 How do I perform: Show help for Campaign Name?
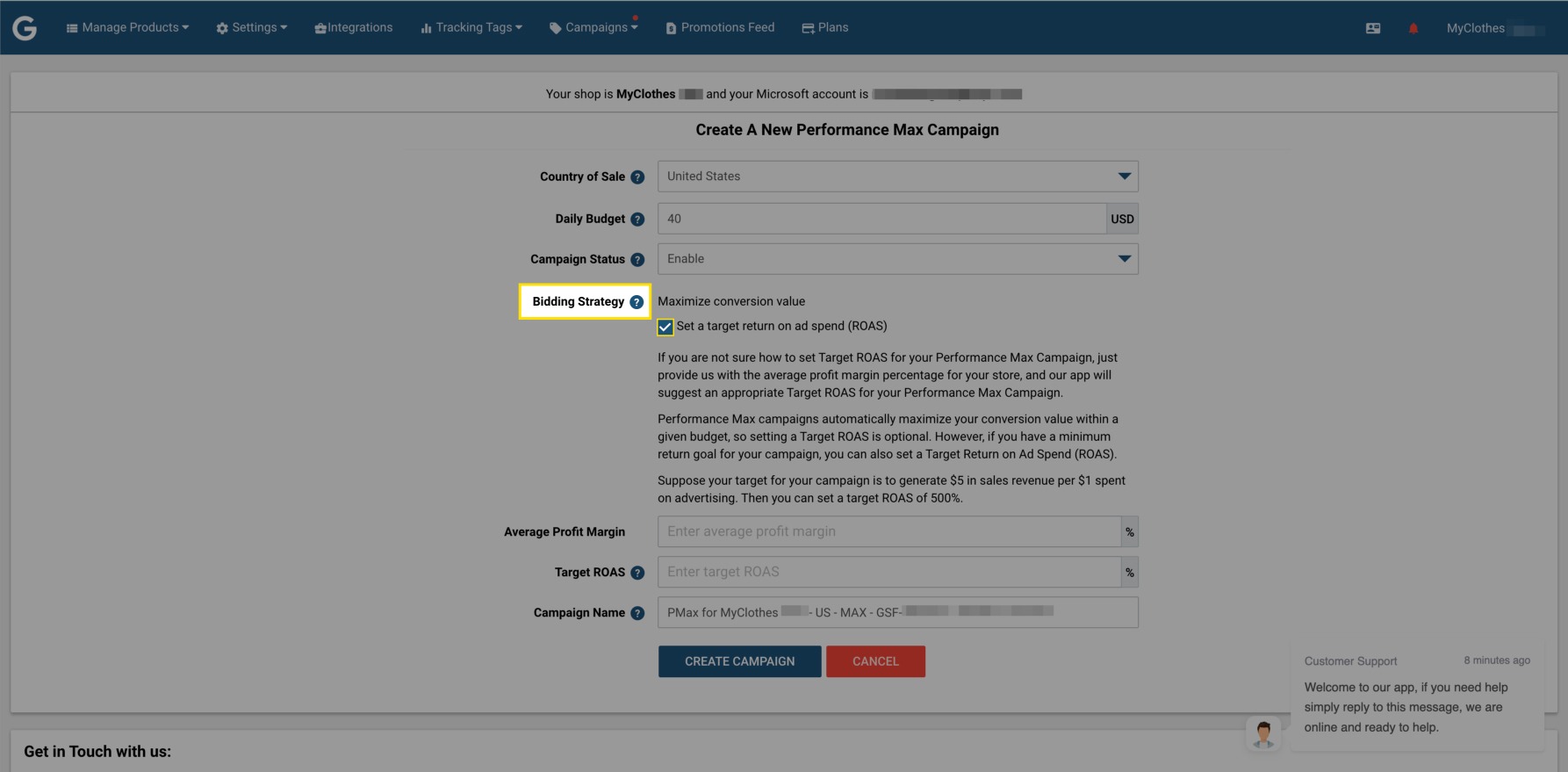tap(637, 613)
